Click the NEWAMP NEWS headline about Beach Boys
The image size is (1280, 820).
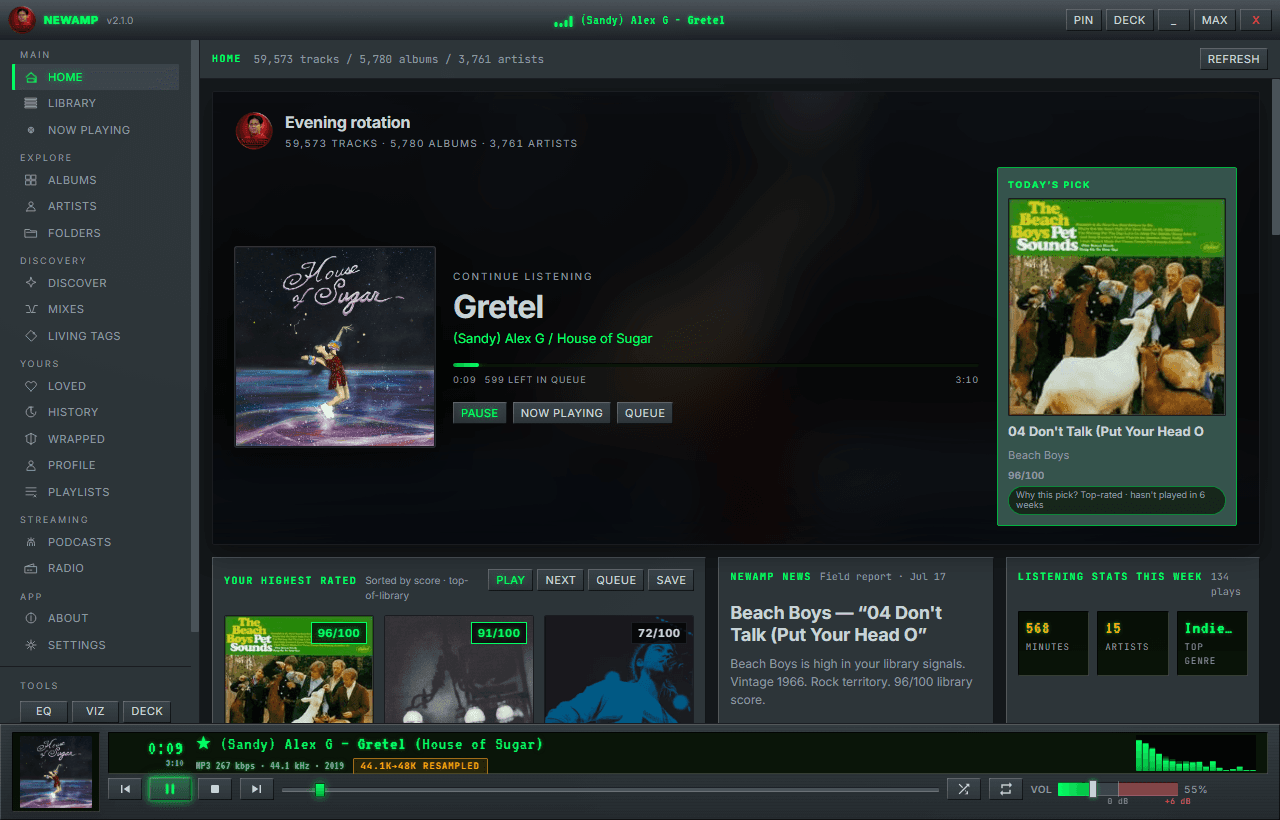[836, 624]
